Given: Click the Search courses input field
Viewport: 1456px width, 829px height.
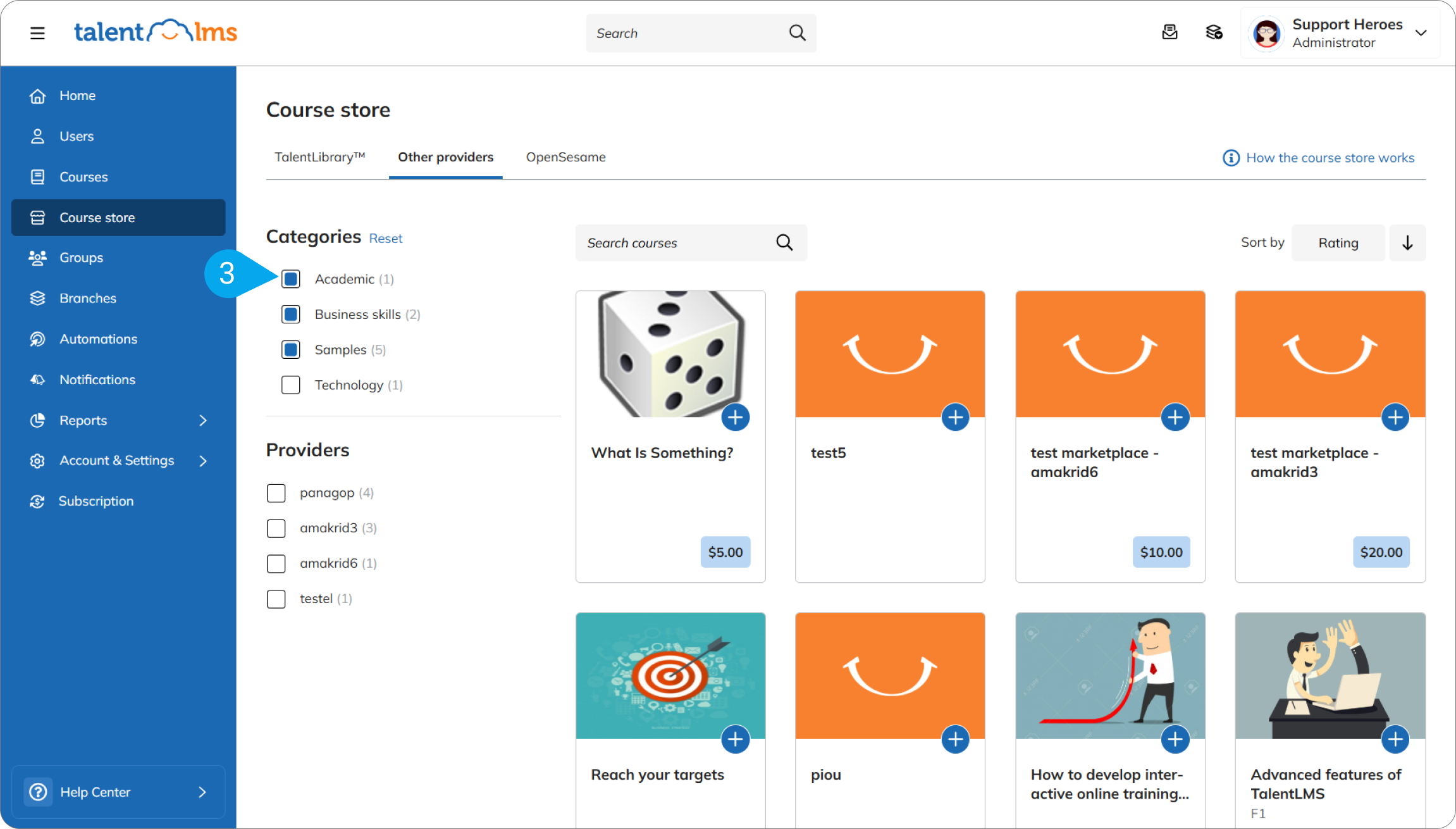Looking at the screenshot, I should pyautogui.click(x=691, y=242).
